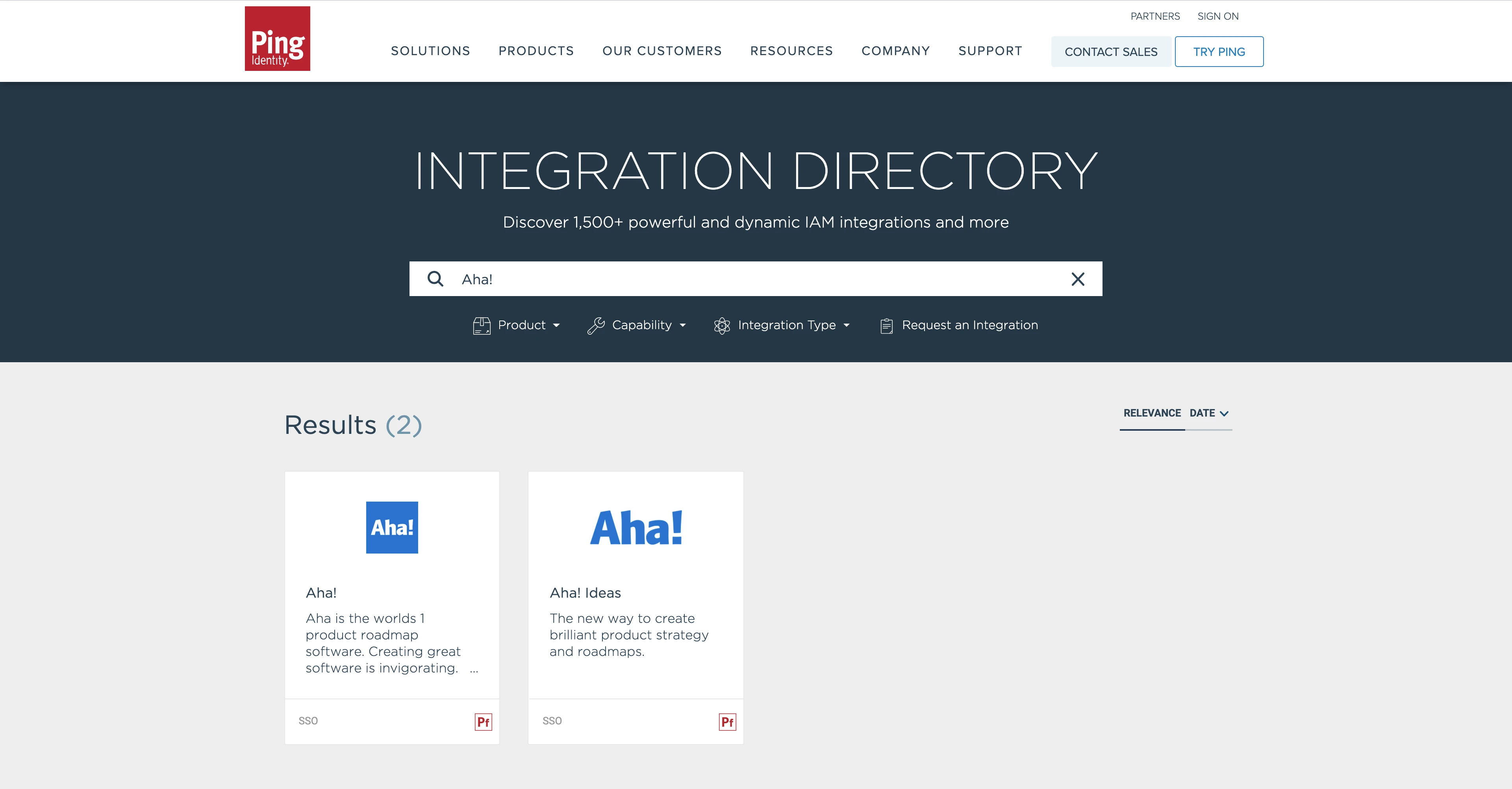This screenshot has height=789, width=1512.
Task: Click the Ping Identity logo
Action: coord(277,38)
